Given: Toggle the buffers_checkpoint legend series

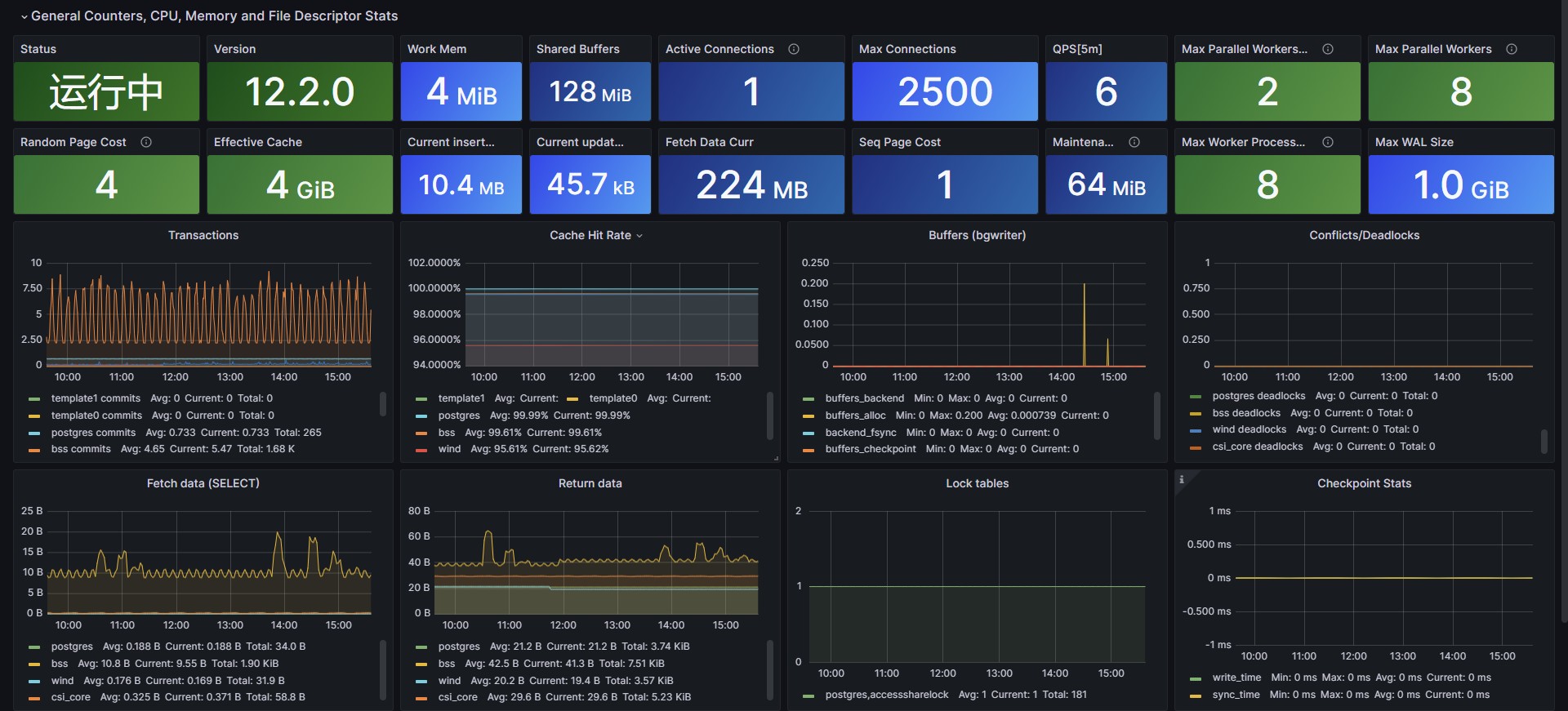Looking at the screenshot, I should click(x=870, y=449).
